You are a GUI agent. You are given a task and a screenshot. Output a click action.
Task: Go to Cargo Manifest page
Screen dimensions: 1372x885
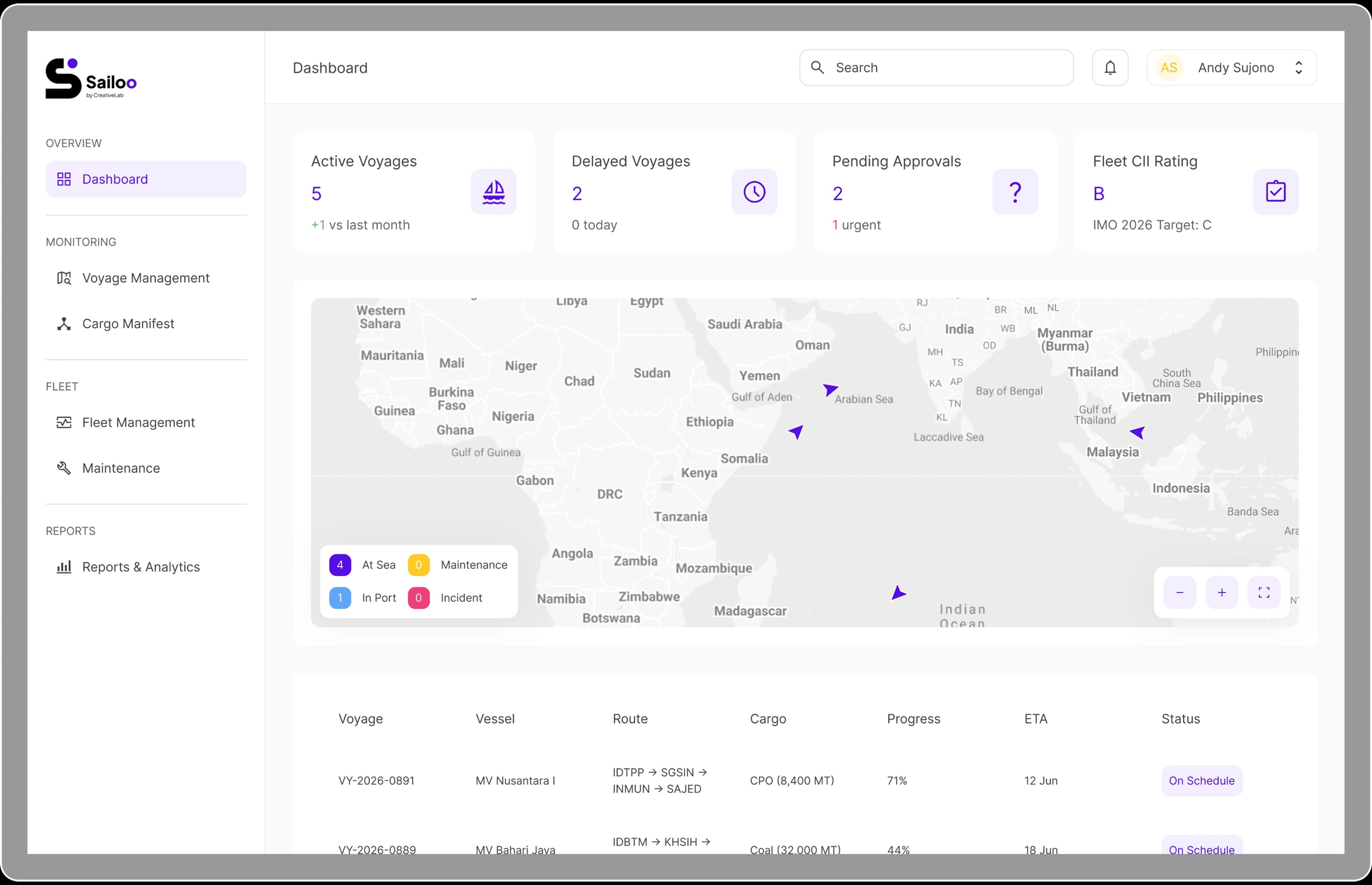point(146,324)
